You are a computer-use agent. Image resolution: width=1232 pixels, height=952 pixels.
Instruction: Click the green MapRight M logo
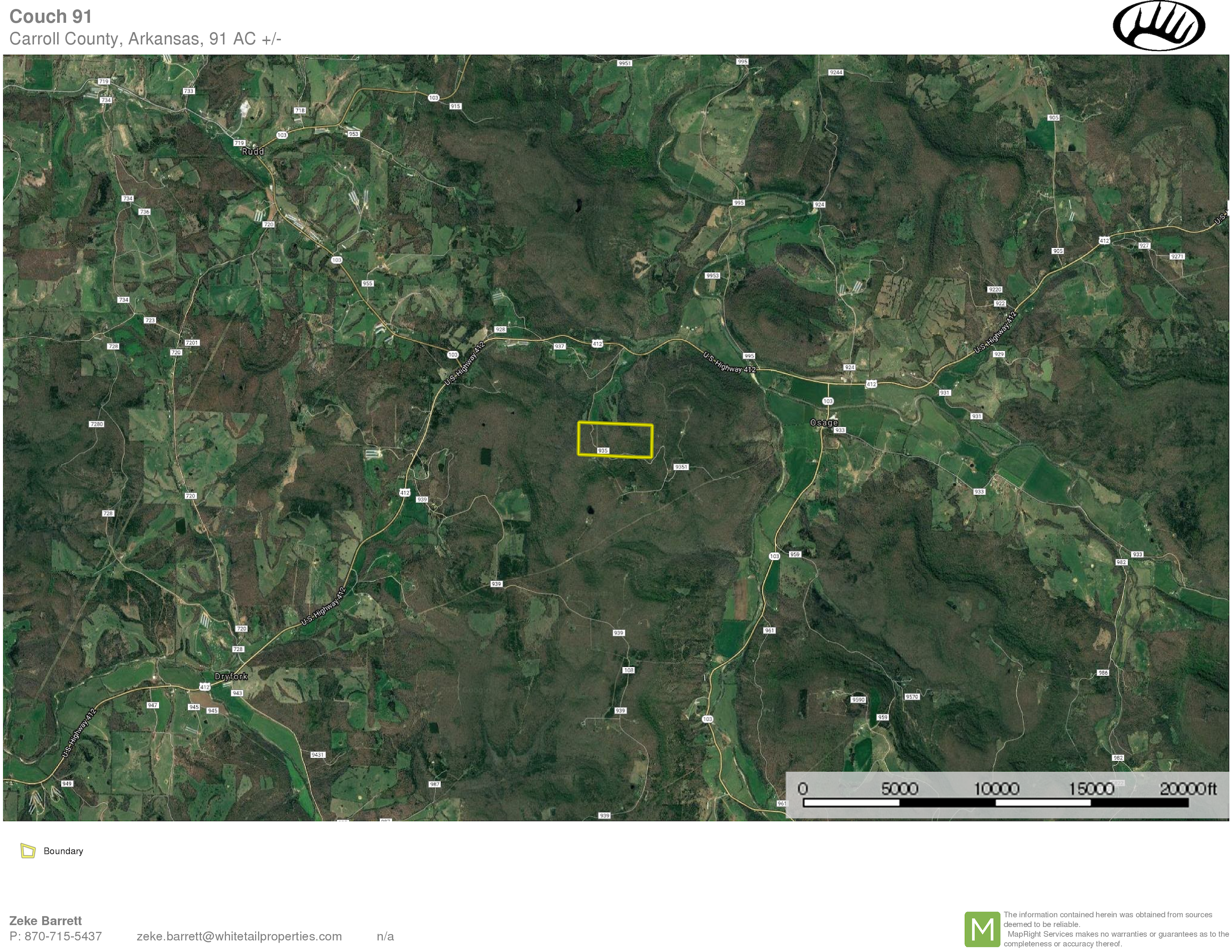[x=982, y=929]
